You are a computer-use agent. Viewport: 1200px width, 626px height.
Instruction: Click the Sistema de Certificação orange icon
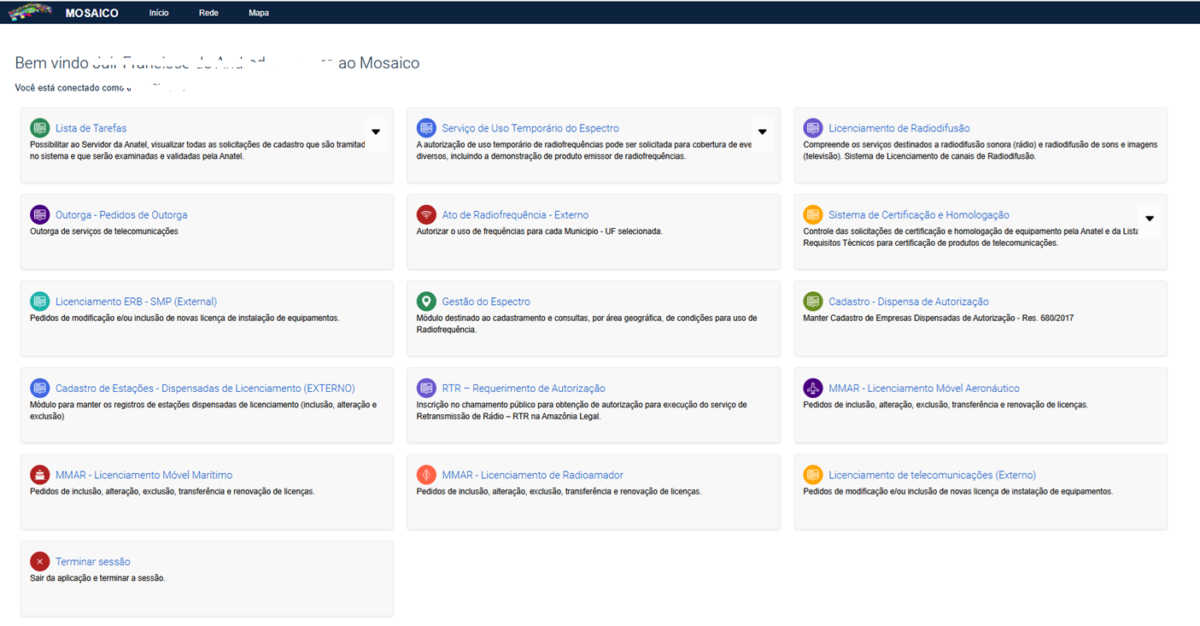(x=813, y=215)
